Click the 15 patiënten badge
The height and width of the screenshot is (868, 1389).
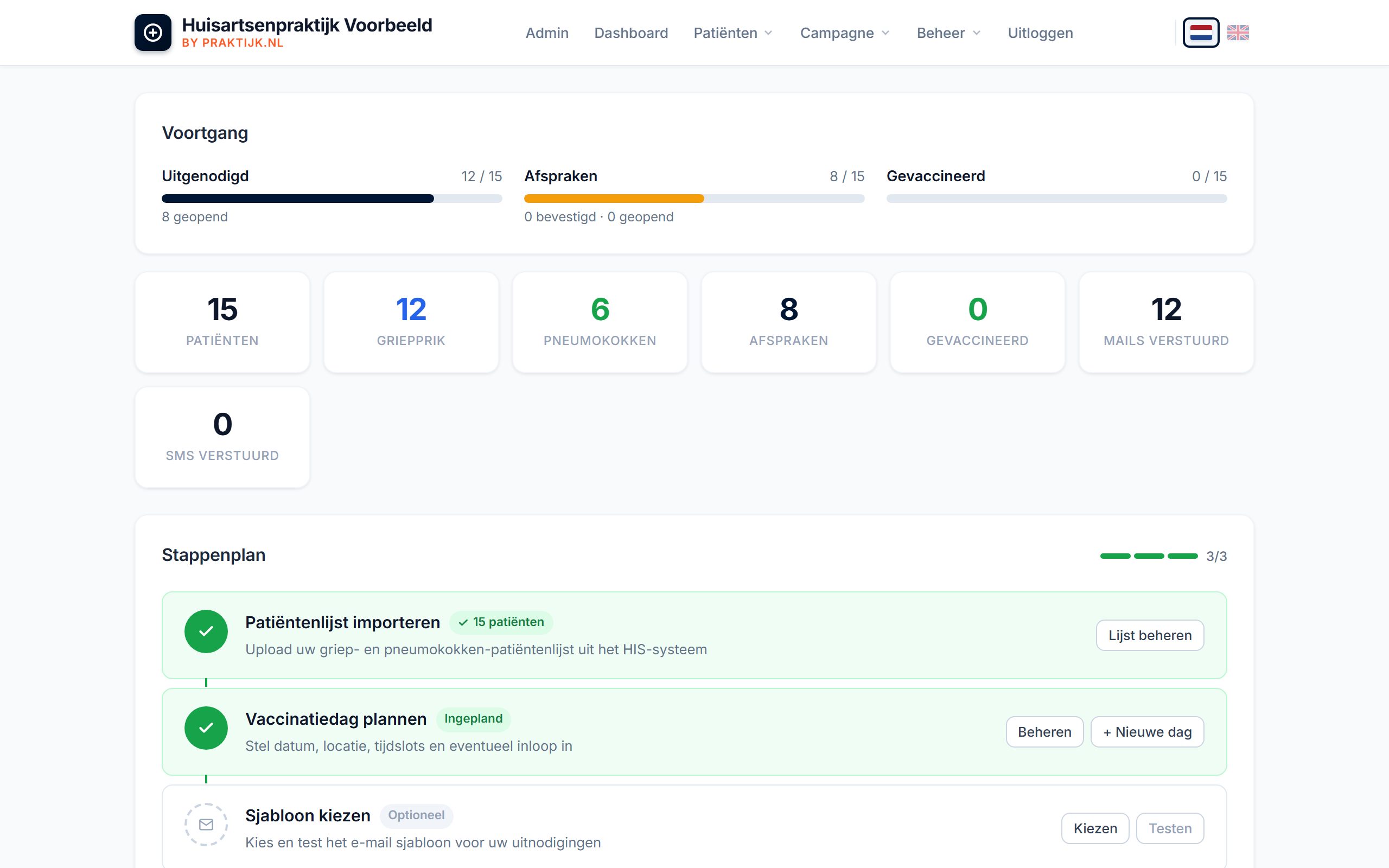pyautogui.click(x=501, y=622)
